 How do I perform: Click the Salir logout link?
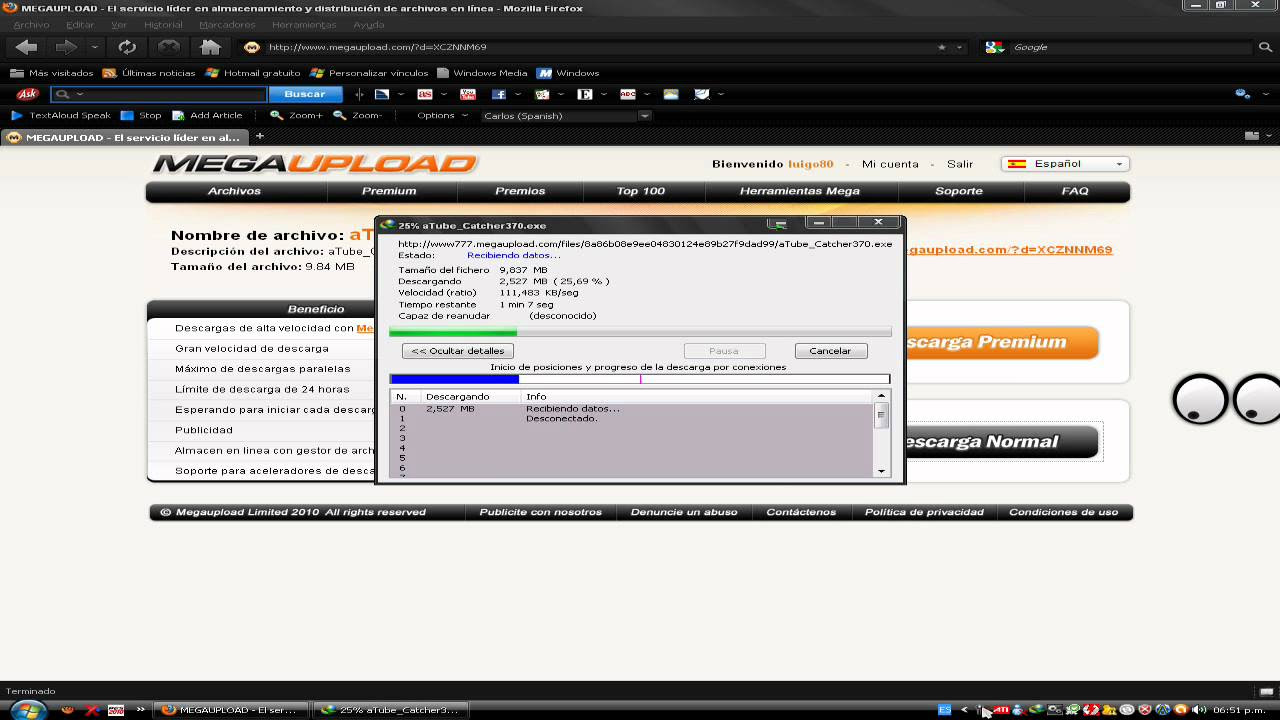pyautogui.click(x=960, y=164)
